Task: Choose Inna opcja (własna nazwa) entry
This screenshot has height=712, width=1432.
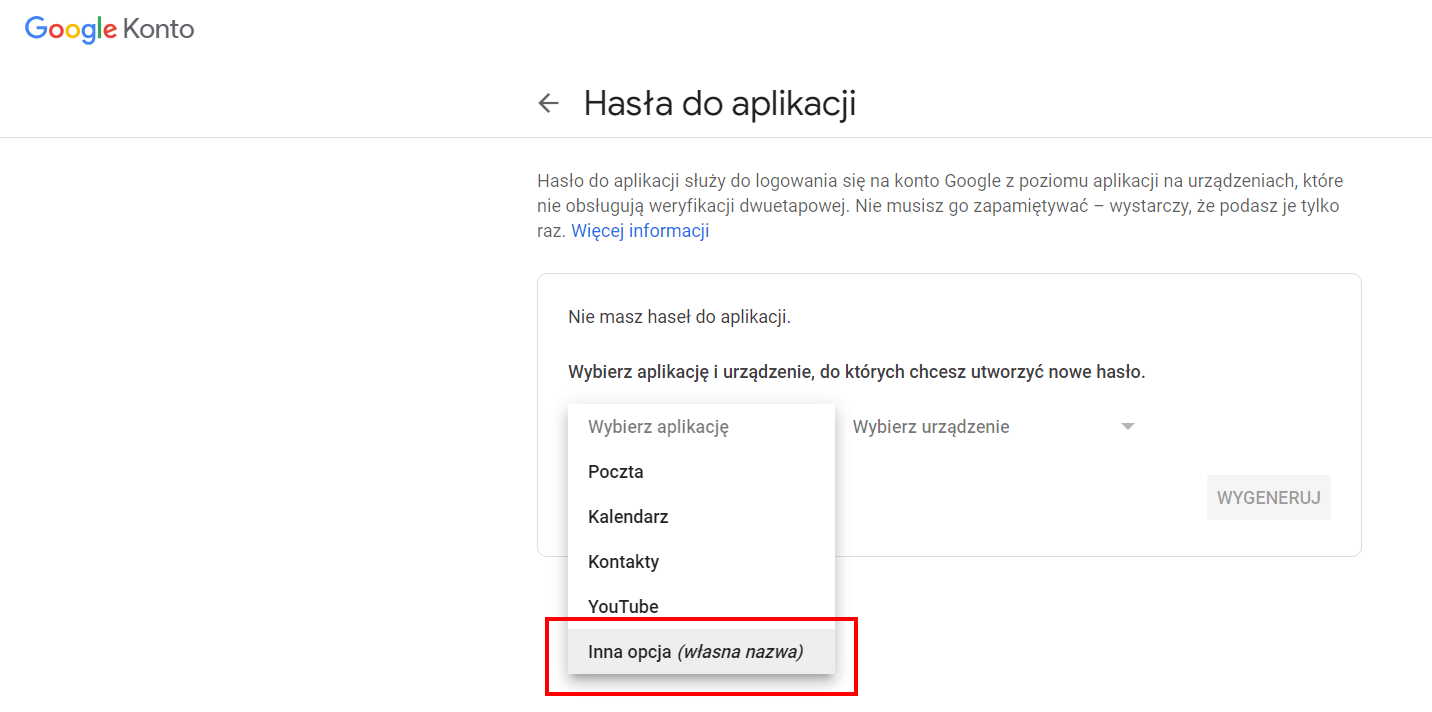Action: [701, 652]
